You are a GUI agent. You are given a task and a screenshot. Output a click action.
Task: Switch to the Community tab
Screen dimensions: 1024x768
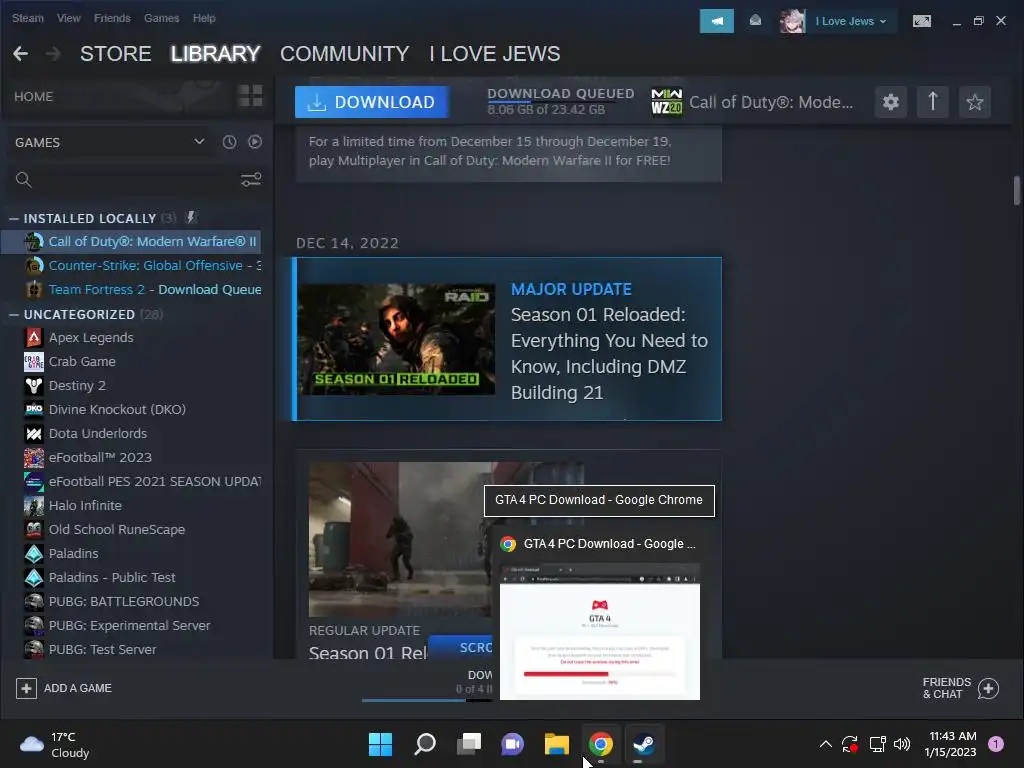pyautogui.click(x=344, y=54)
